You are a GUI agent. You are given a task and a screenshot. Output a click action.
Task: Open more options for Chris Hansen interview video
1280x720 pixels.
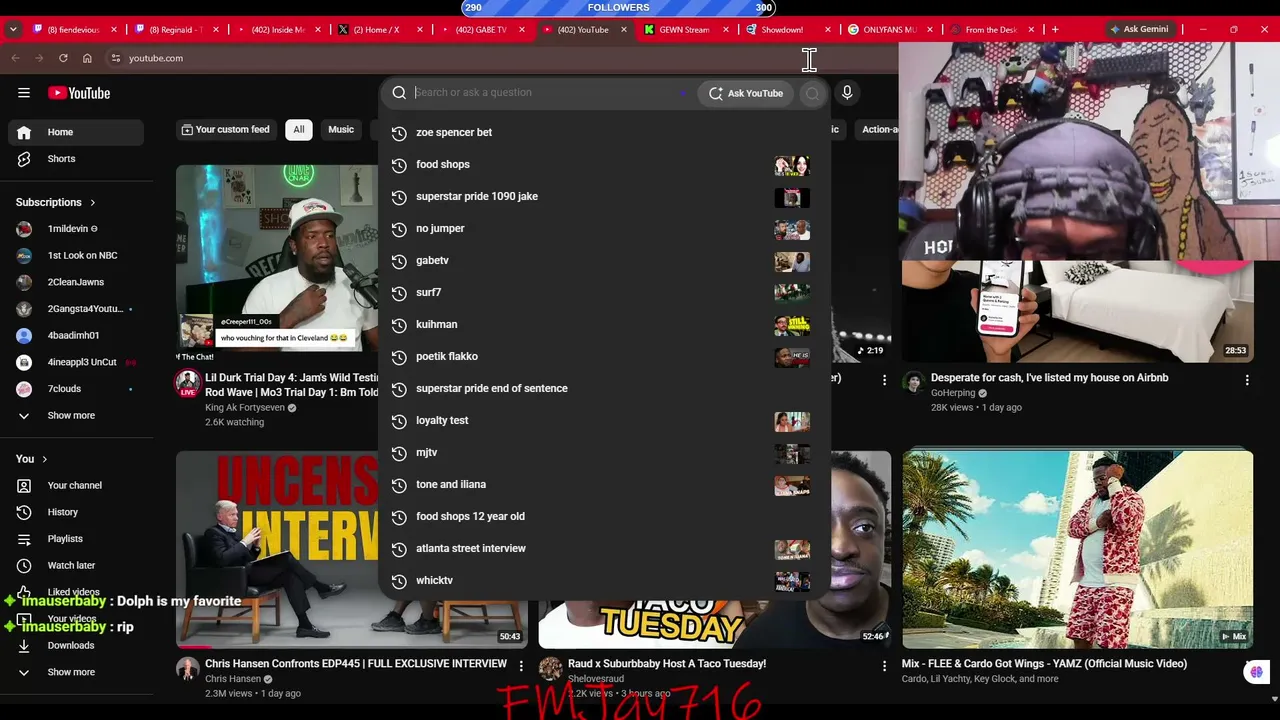click(x=521, y=665)
